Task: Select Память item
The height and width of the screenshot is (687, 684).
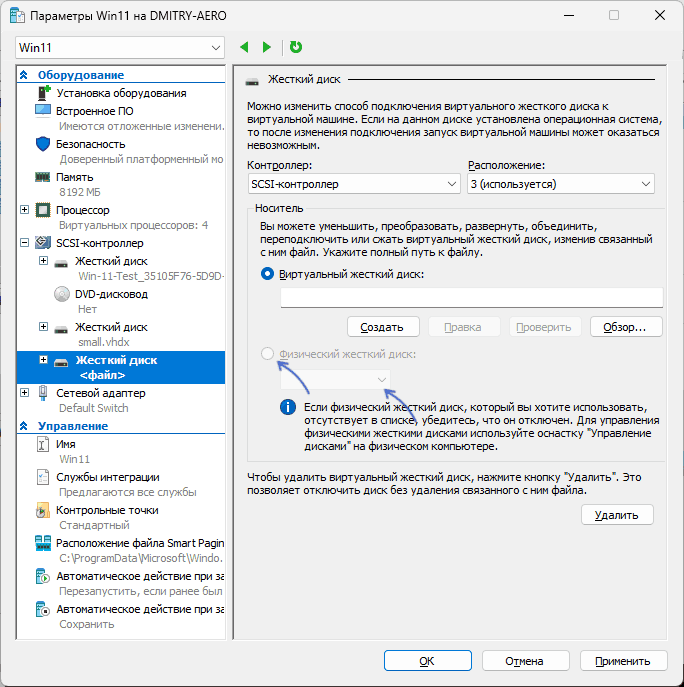Action: coord(74,177)
